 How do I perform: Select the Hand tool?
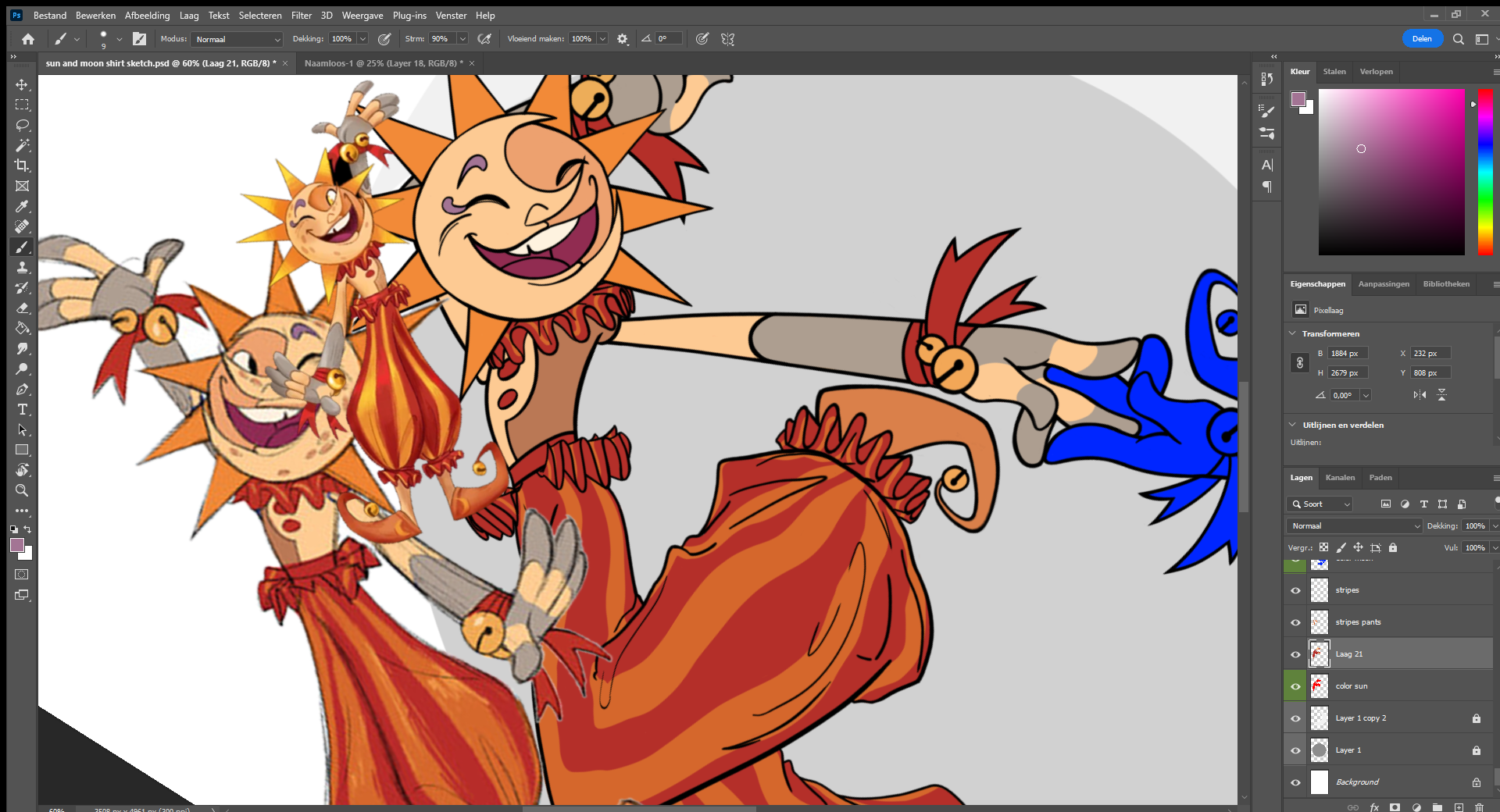(x=22, y=470)
